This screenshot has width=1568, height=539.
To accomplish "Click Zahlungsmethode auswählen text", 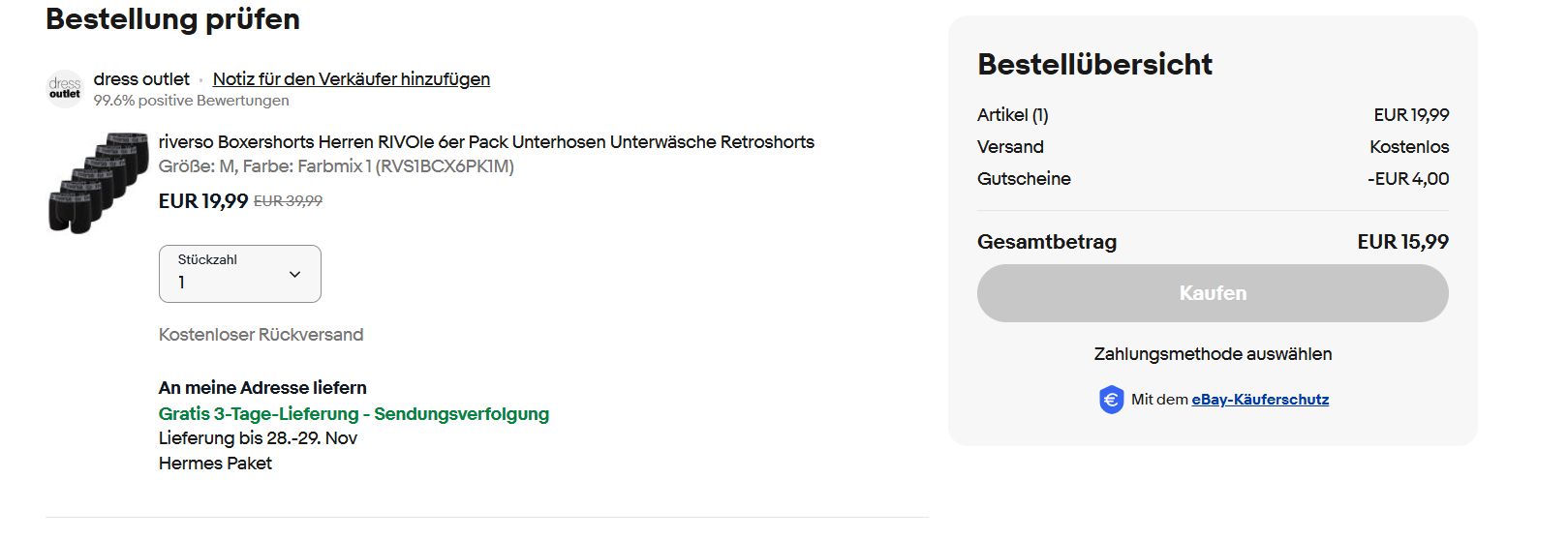I will pos(1213,354).
